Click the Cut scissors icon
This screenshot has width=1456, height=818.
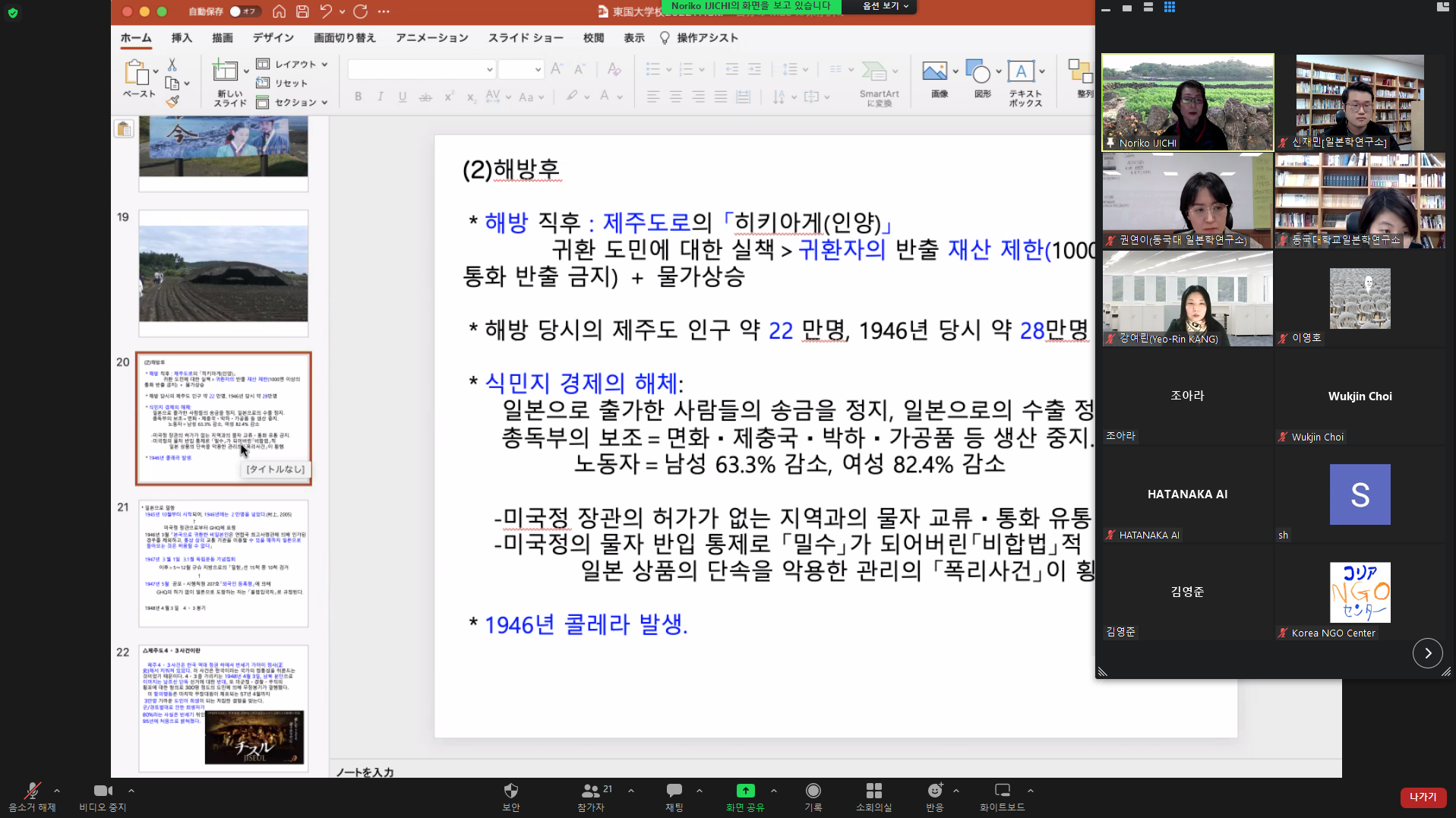point(172,65)
